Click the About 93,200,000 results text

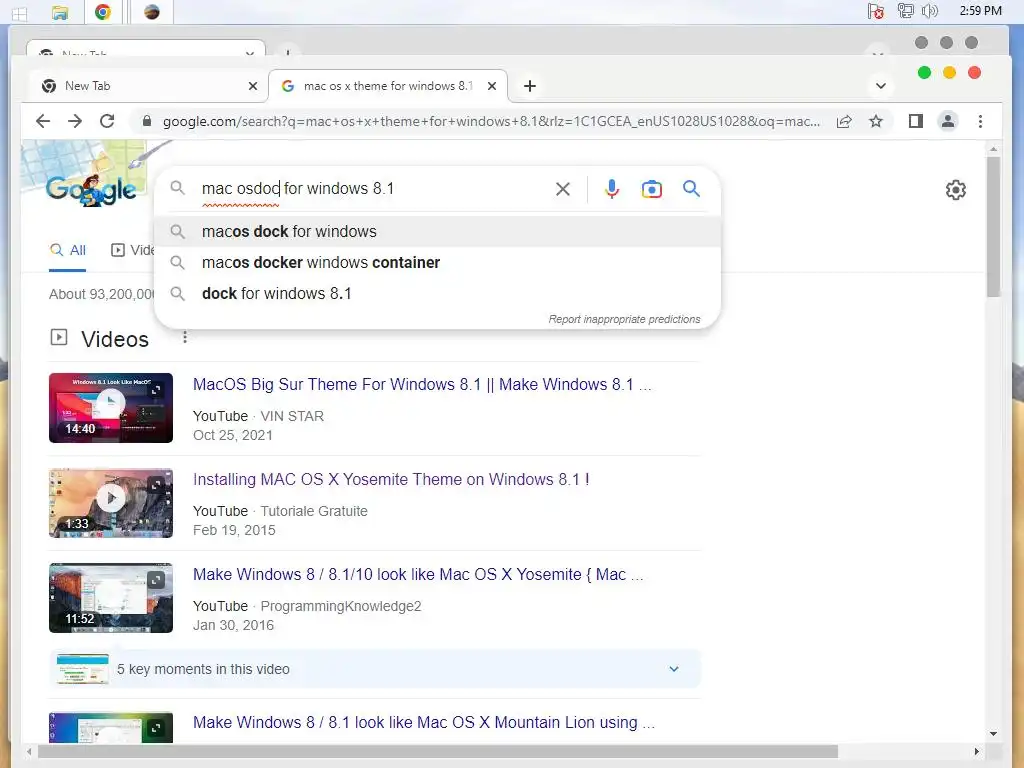[x=102, y=294]
